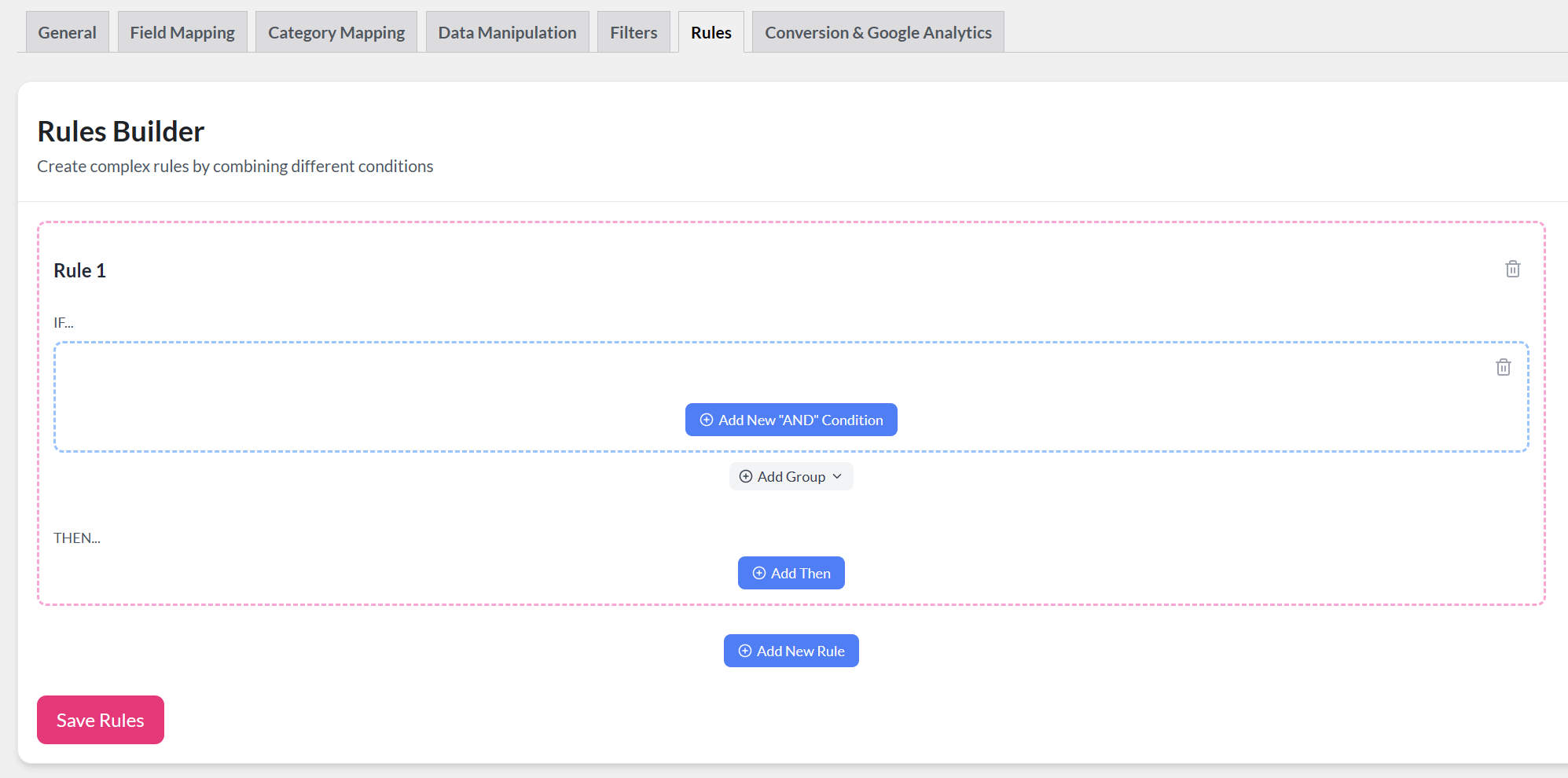This screenshot has height=778, width=1568.
Task: Switch to the General tab
Action: 68,33
